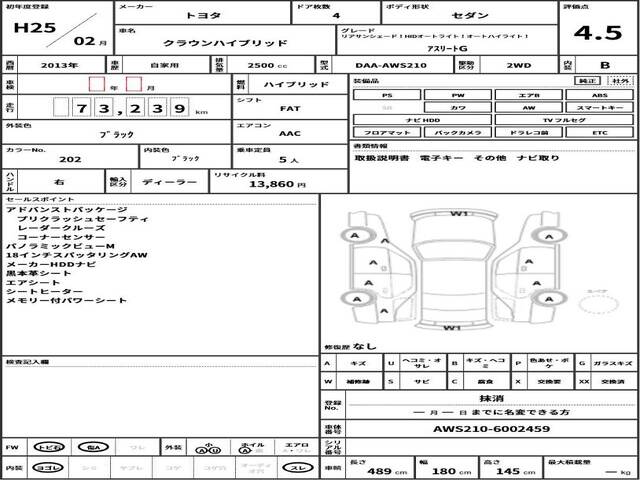
Task: Click the バックカメラ equipment box
Action: pyautogui.click(x=457, y=131)
